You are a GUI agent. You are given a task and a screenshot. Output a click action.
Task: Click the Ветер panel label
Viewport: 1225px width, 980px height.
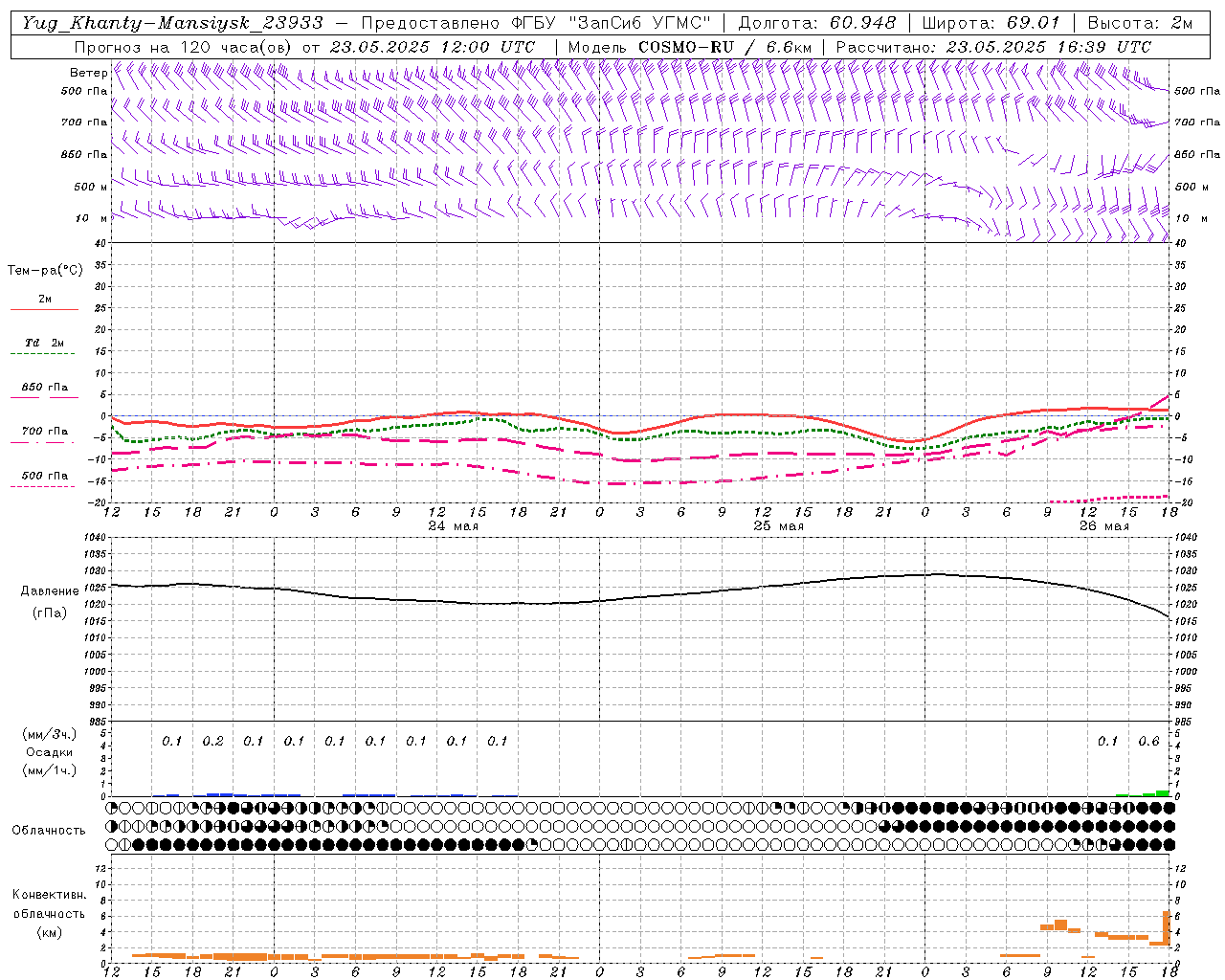[x=89, y=73]
